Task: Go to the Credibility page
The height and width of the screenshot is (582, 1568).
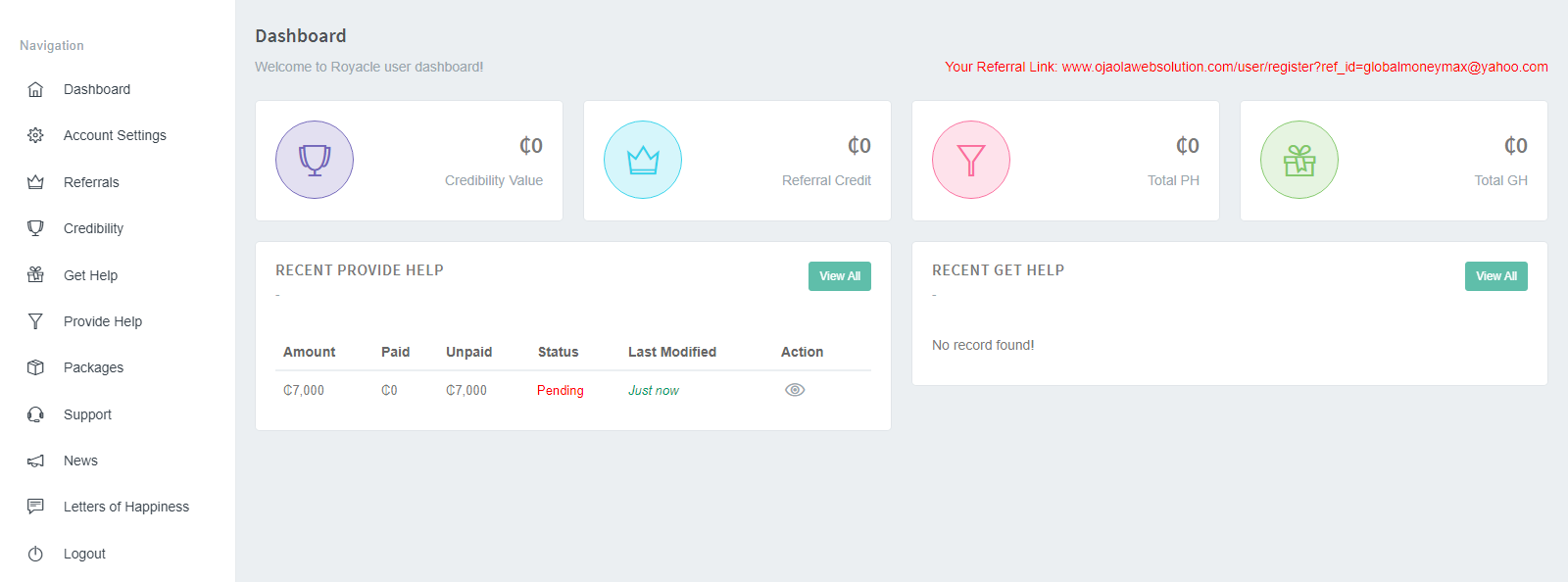Action: 93,228
